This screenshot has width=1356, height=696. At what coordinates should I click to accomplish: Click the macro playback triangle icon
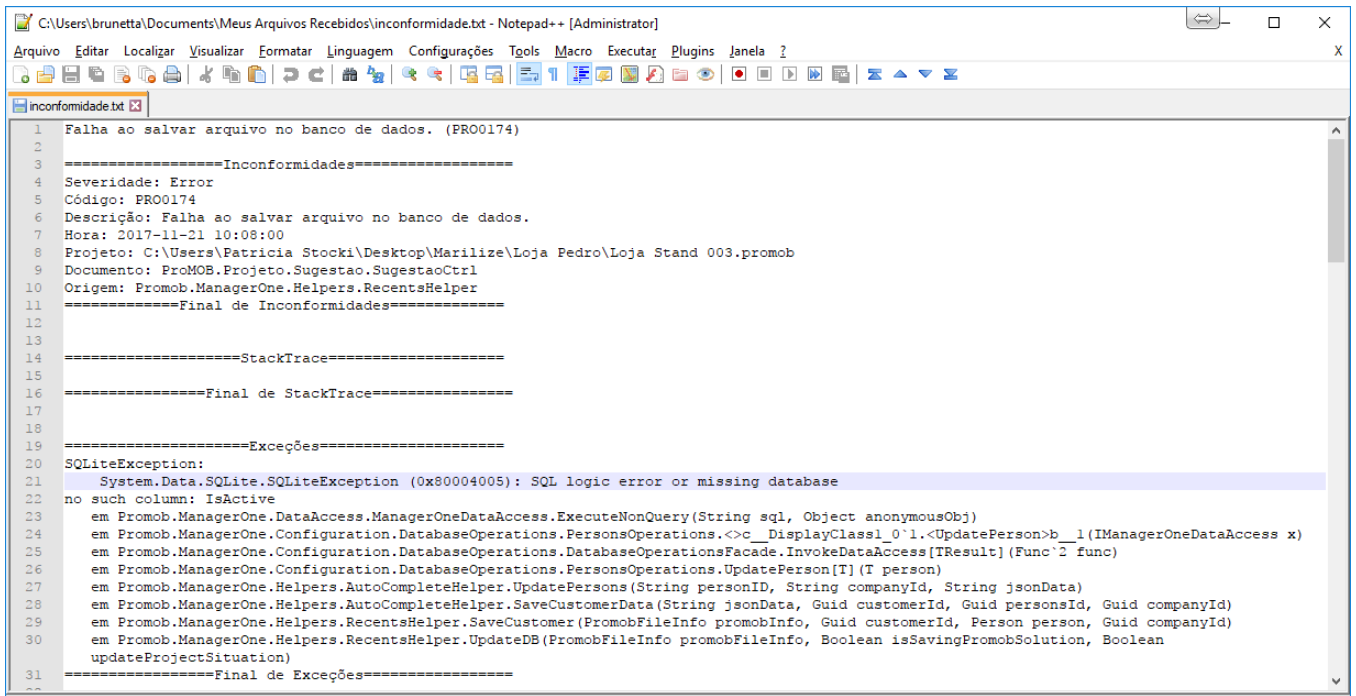(x=790, y=74)
